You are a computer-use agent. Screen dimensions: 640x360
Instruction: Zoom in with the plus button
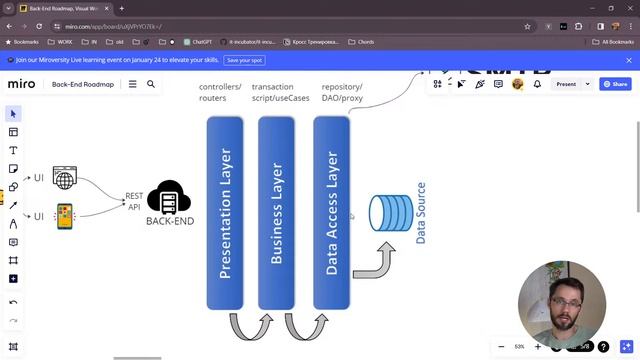click(538, 347)
